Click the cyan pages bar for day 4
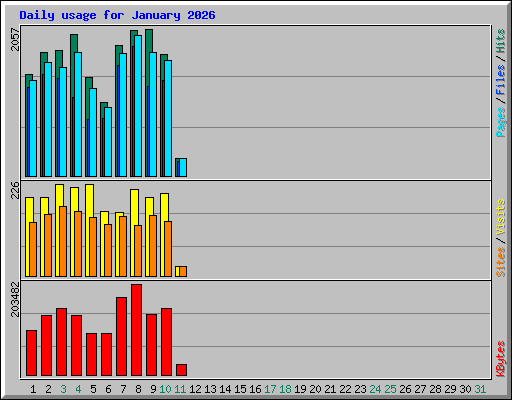 click(x=78, y=114)
